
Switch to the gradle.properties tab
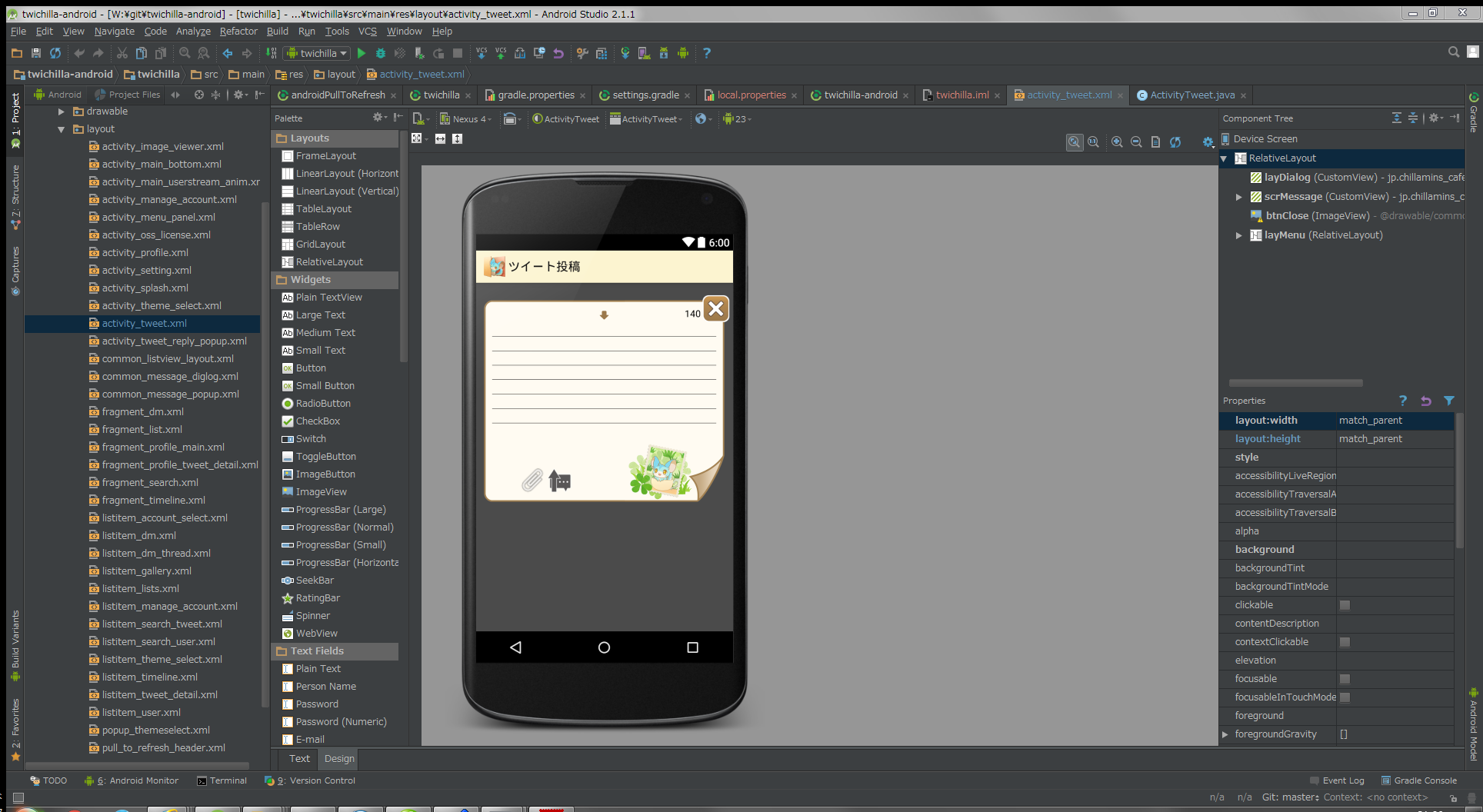535,95
